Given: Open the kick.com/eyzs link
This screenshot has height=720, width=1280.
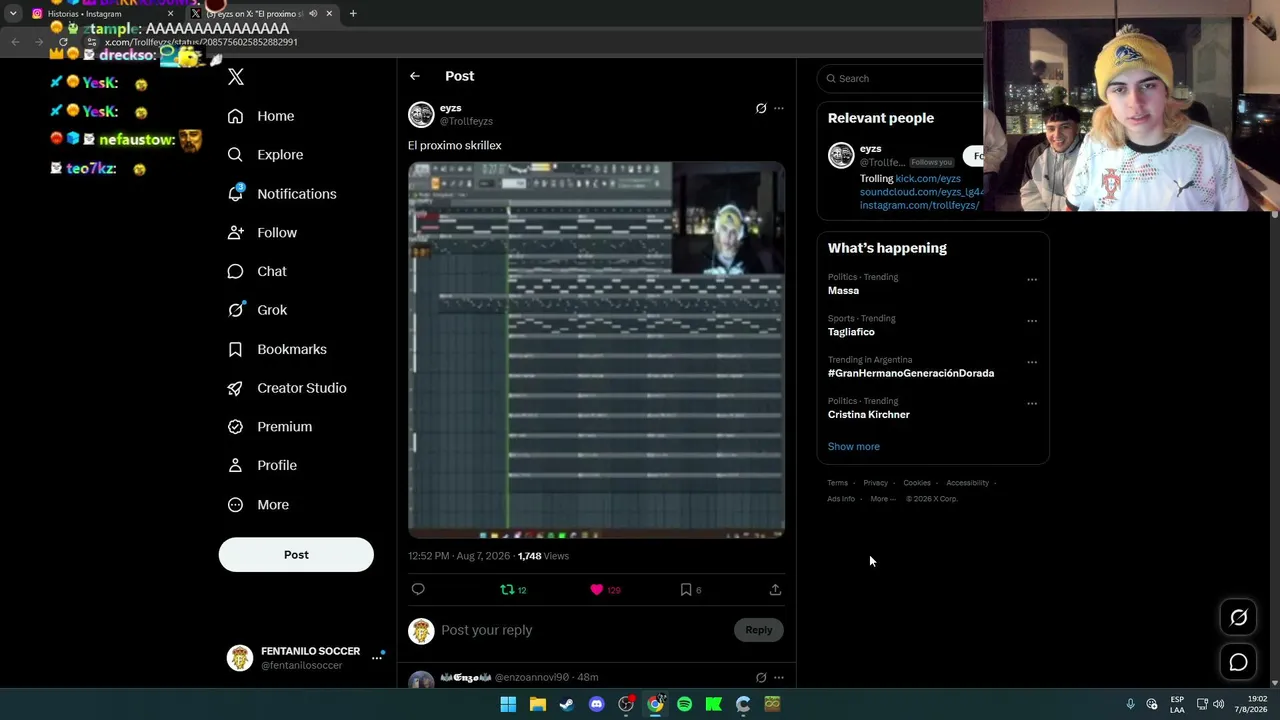Looking at the screenshot, I should [928, 179].
